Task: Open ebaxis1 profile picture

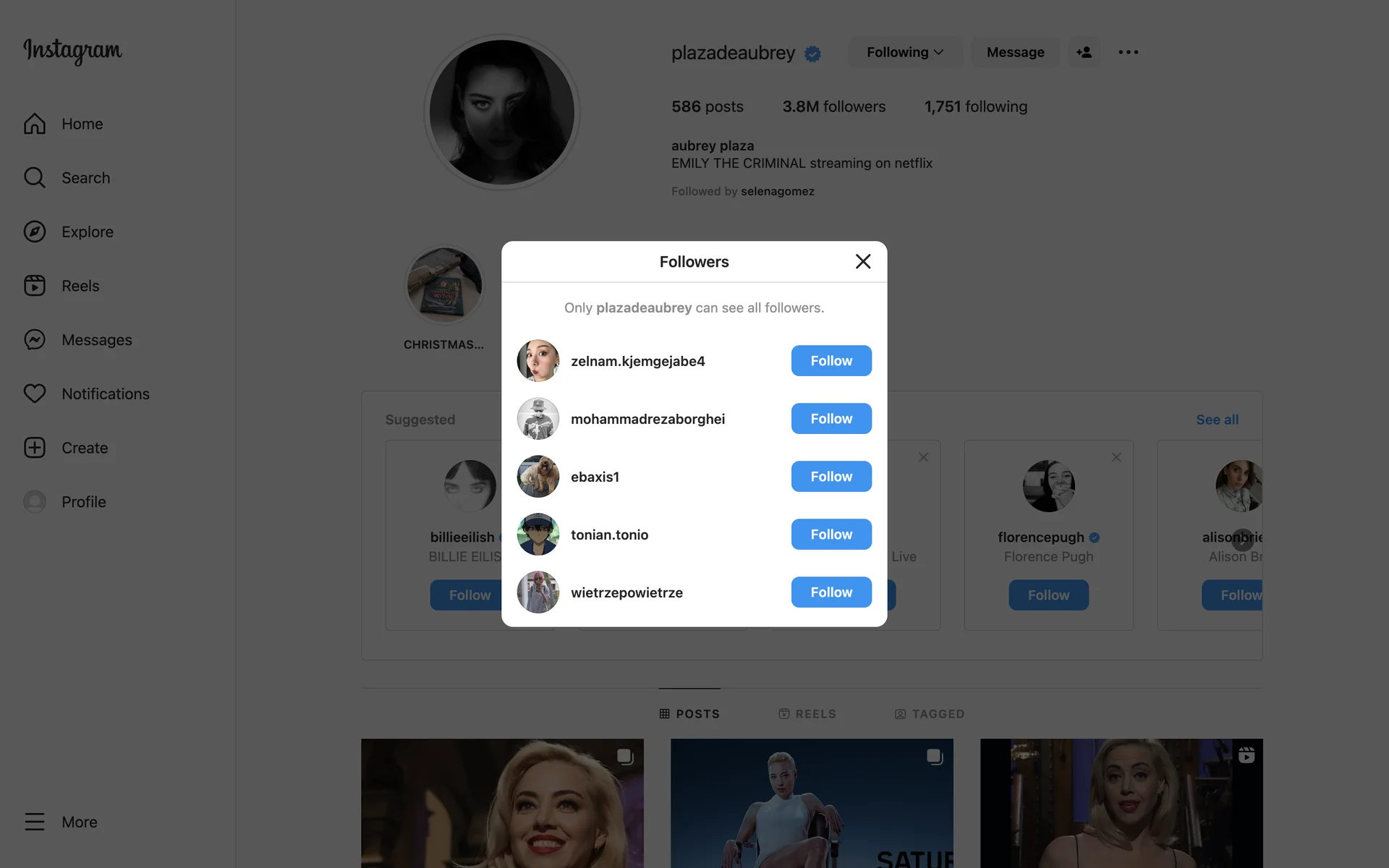Action: pos(538,477)
